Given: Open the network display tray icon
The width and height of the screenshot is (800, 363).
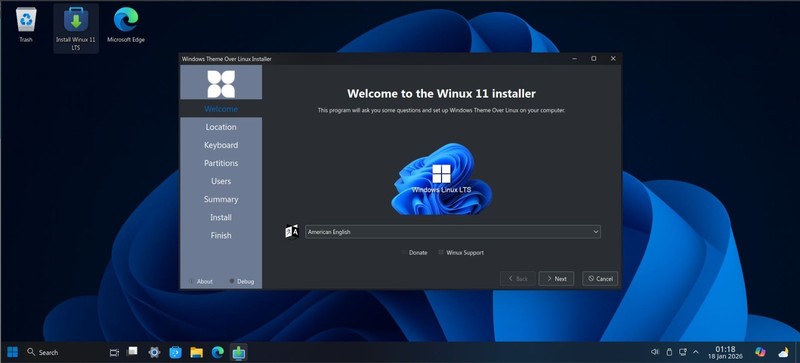Looking at the screenshot, I should 683,352.
